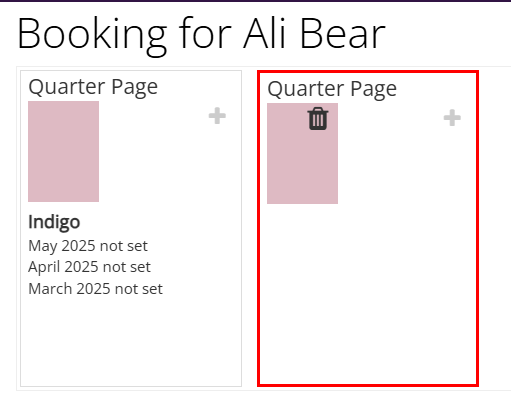Delete the booking using the trash icon
This screenshot has width=511, height=398.
tap(318, 119)
